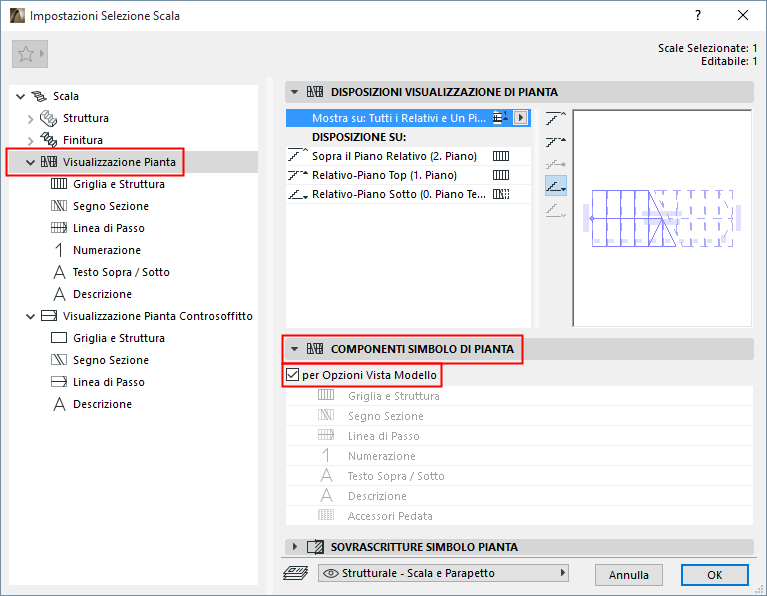Select Visualizzazione Pianta Controsoffitto item
This screenshot has width=767, height=596.
click(158, 316)
